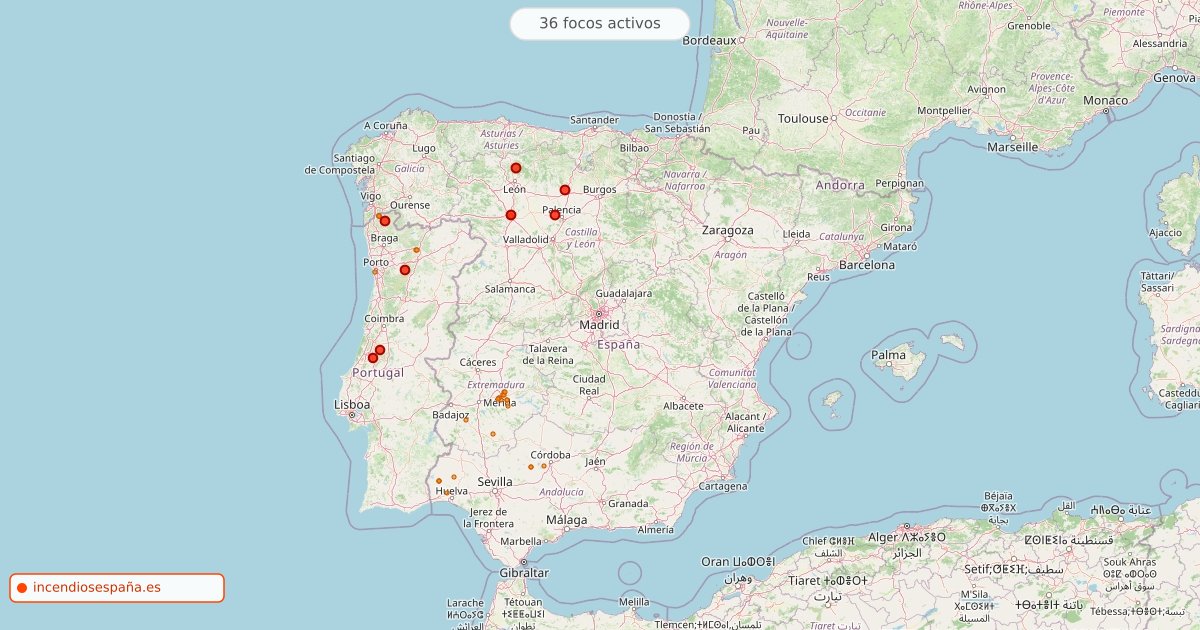Select the Ajaccio label on Corsica
Viewport: 1200px width, 630px height.
[x=1165, y=233]
